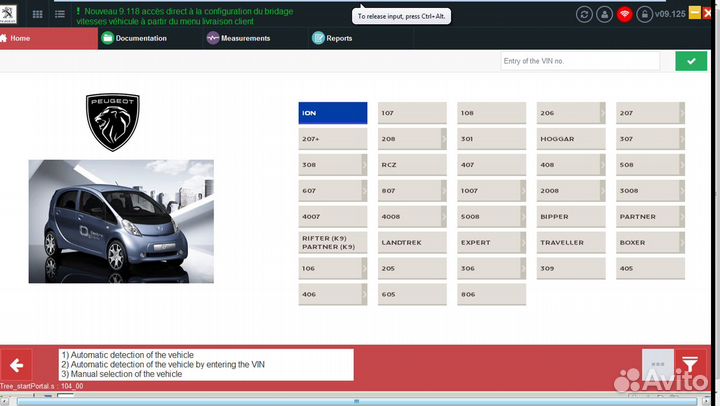This screenshot has height=406, width=720.
Task: Choose the 306 model
Action: tap(491, 269)
